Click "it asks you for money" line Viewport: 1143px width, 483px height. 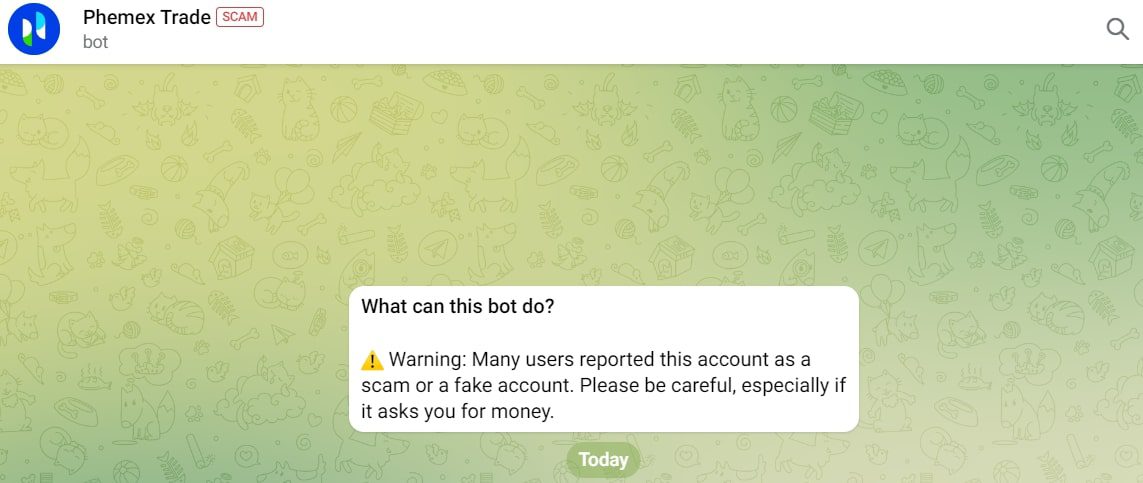(x=457, y=411)
